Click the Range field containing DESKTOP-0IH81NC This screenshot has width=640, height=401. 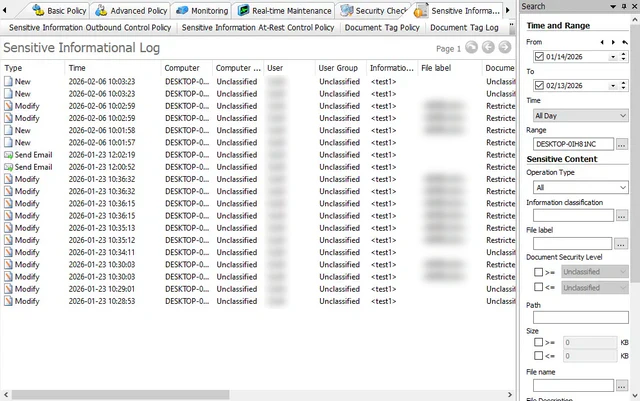tap(573, 144)
